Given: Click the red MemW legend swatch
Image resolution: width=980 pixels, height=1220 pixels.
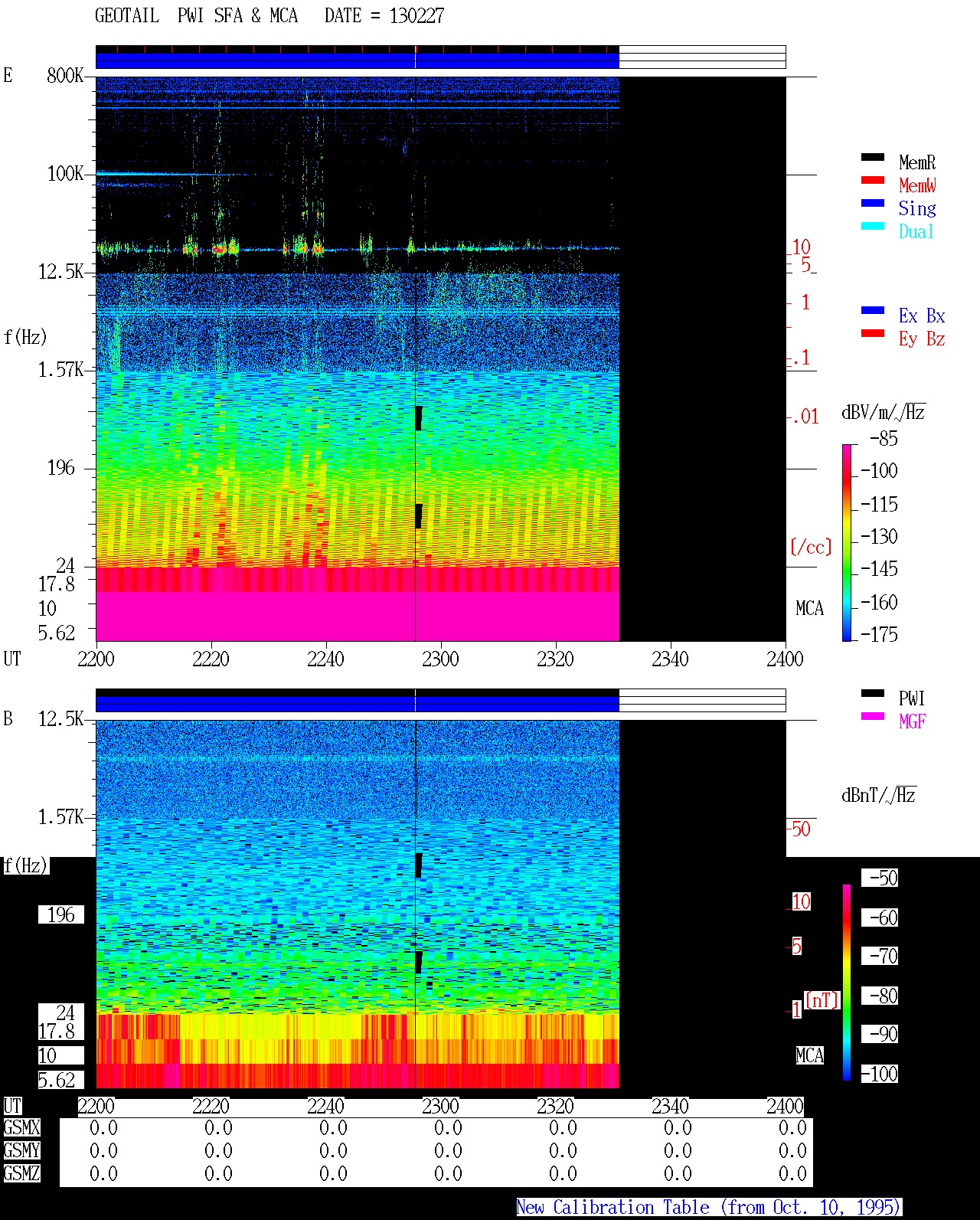Looking at the screenshot, I should click(x=873, y=181).
